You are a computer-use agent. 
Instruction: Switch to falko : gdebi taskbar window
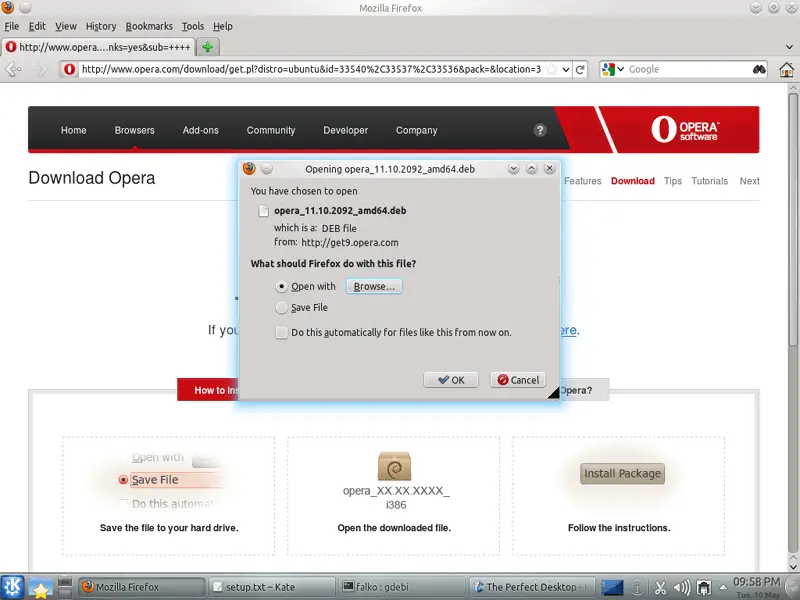(403, 587)
